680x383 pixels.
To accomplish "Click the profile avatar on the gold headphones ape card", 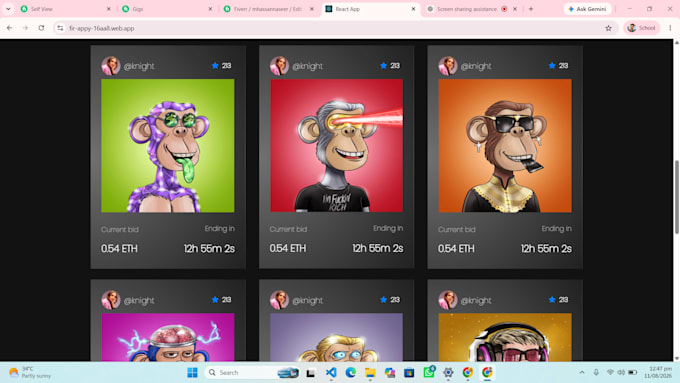I will tap(448, 300).
